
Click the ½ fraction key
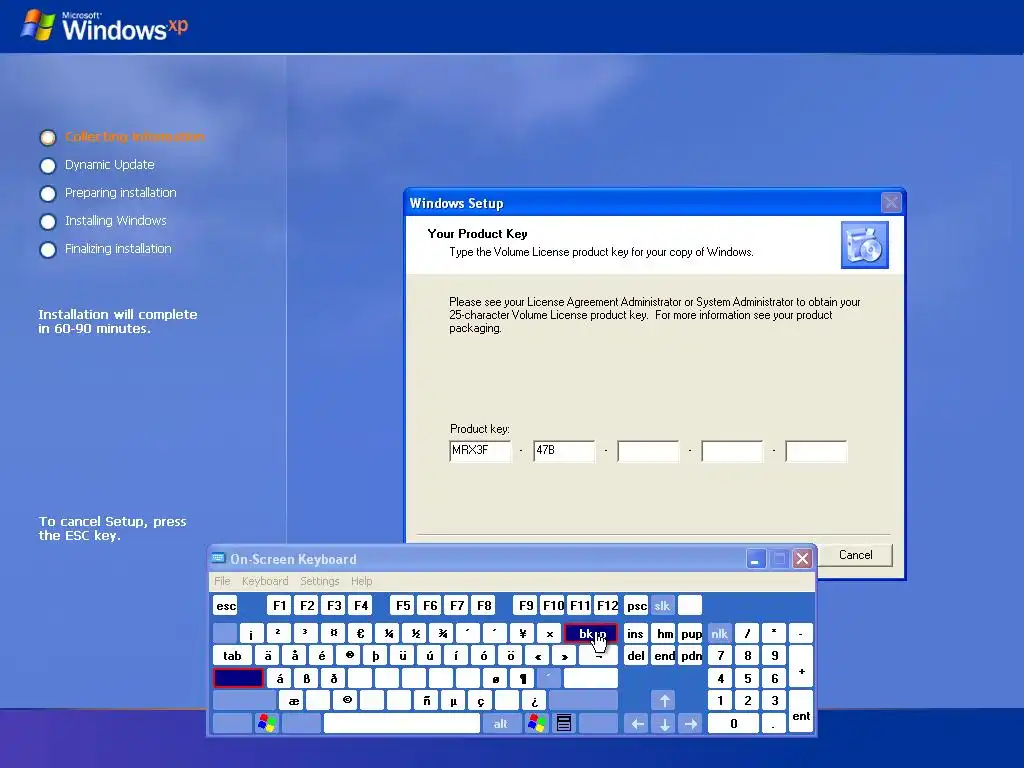pyautogui.click(x=415, y=633)
